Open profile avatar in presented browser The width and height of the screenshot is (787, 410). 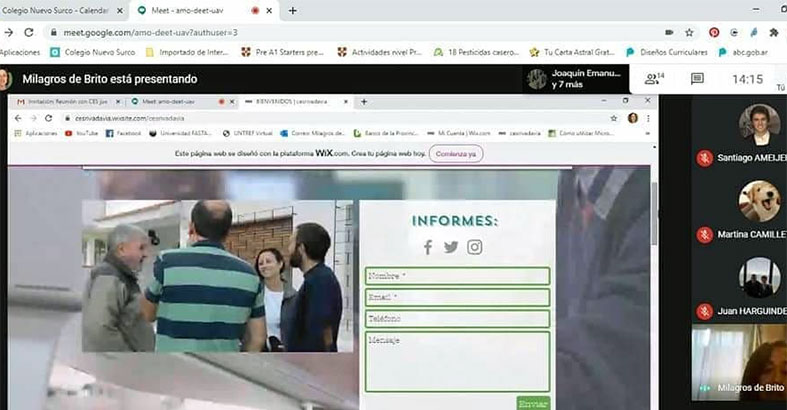pos(632,118)
